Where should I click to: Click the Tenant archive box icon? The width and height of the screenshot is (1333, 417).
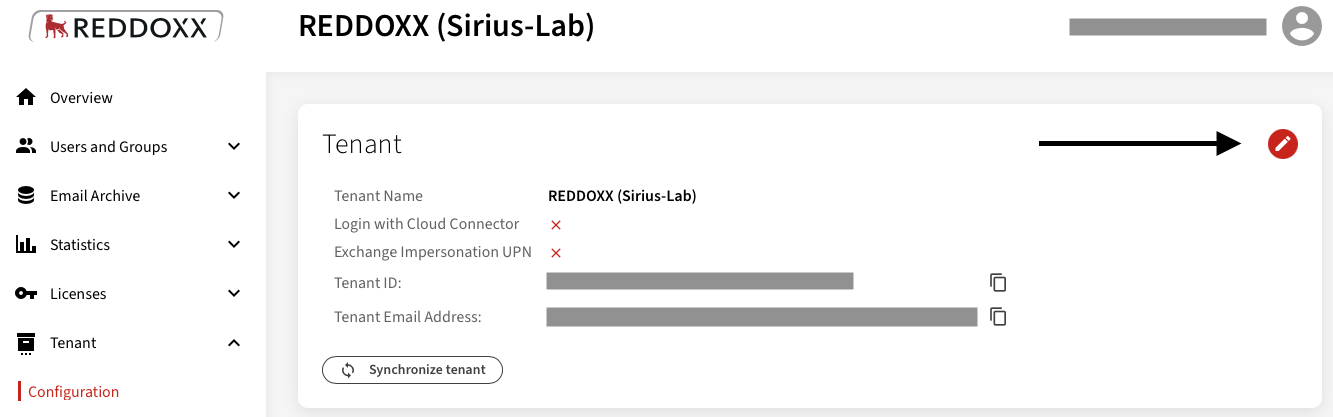pos(26,343)
